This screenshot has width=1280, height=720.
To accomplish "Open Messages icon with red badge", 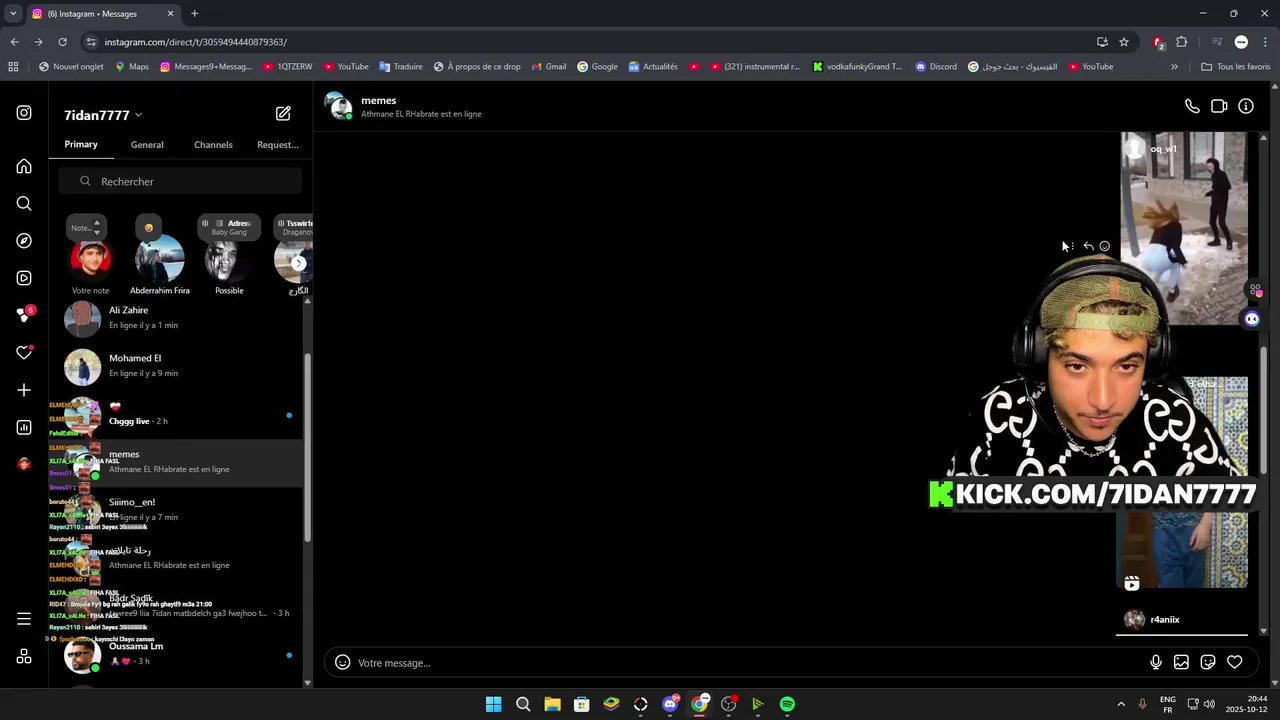I will [25, 315].
